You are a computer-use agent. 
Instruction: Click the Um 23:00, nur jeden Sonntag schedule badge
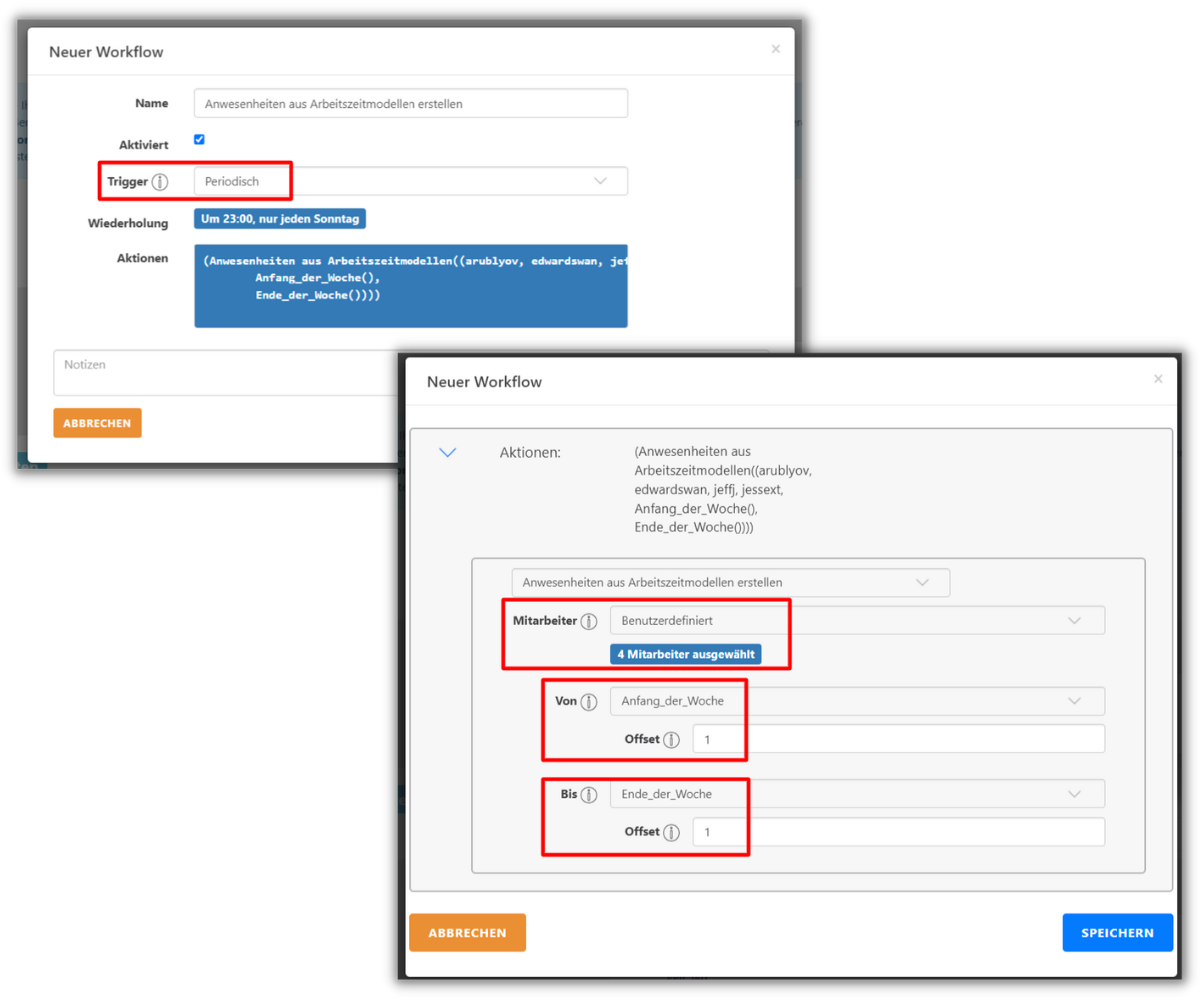280,218
